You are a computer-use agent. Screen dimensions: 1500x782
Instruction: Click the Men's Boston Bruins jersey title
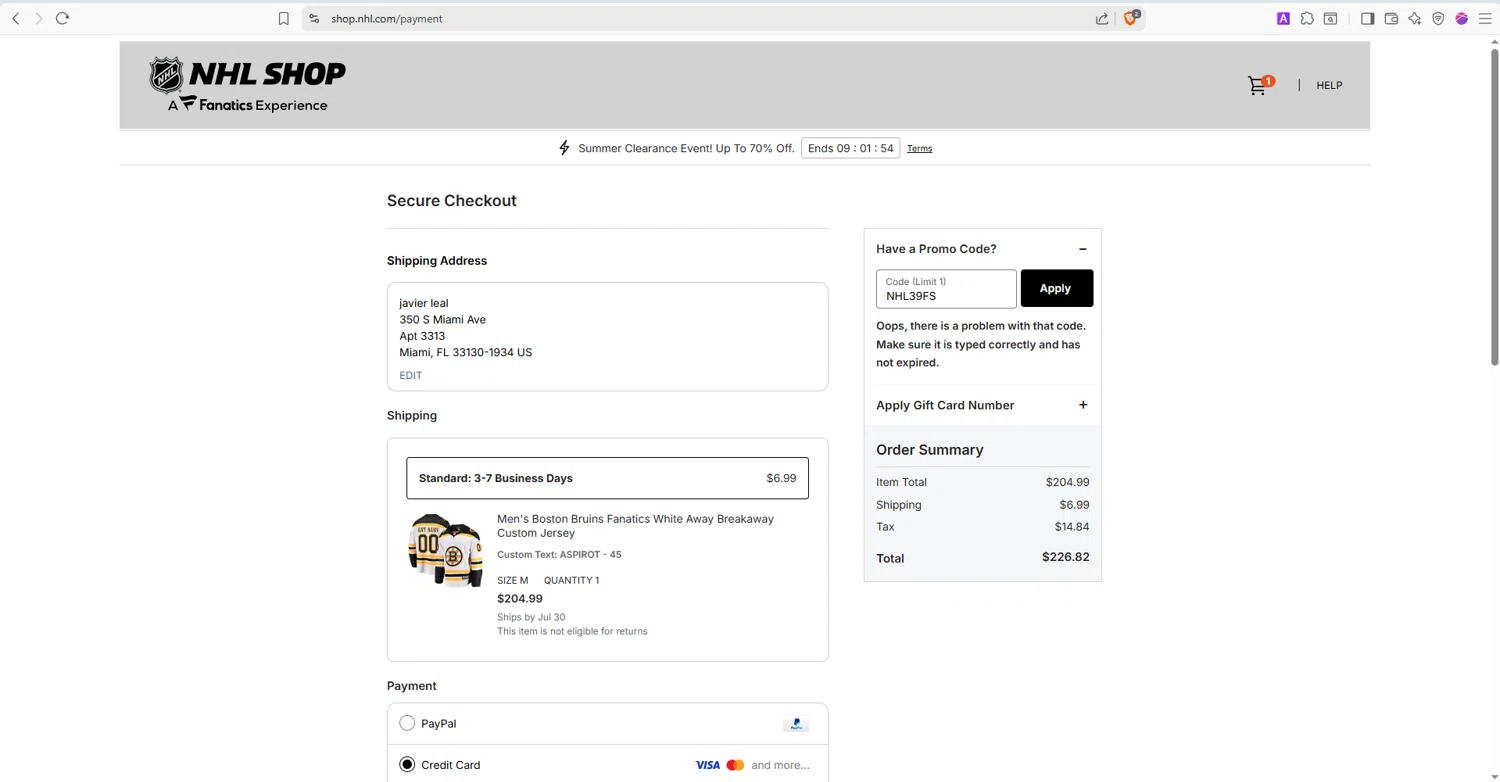635,526
